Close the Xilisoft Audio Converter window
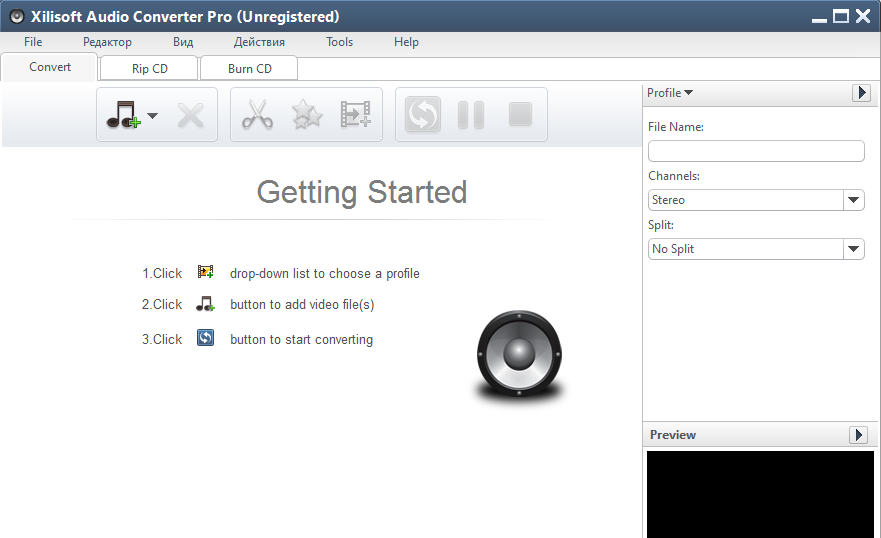Screen dimensions: 881x538 [x=863, y=16]
